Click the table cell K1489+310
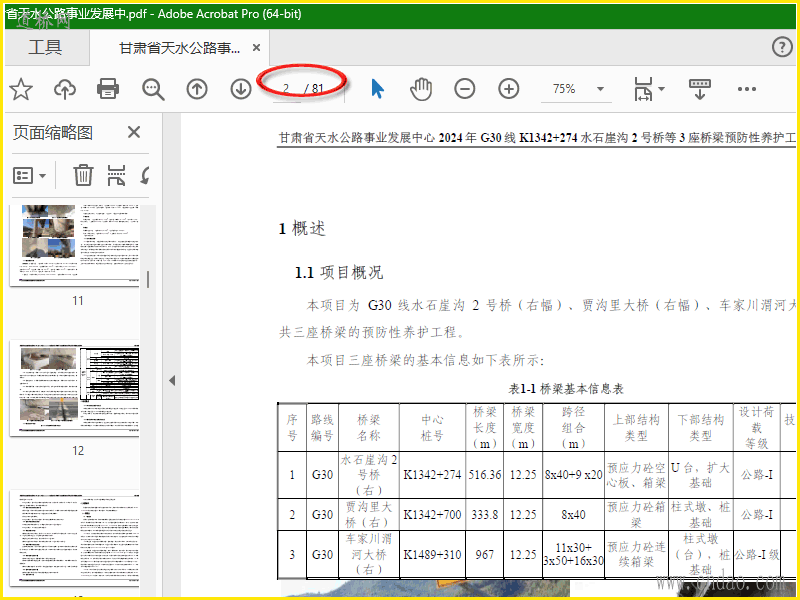 (x=432, y=554)
